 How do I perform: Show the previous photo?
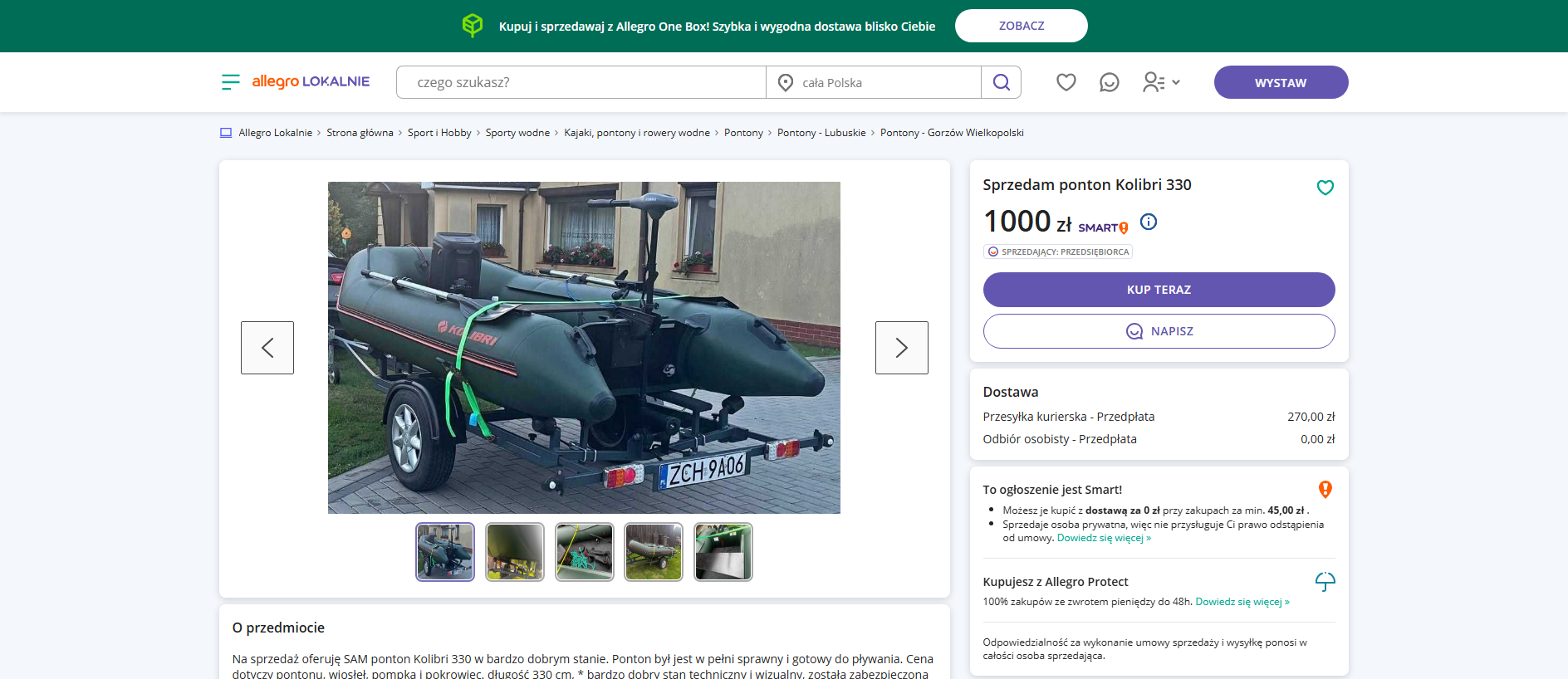click(267, 348)
